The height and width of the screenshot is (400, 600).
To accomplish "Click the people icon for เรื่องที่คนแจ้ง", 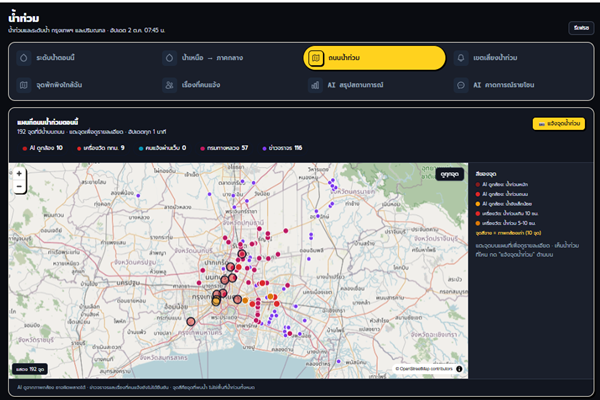I will click(169, 85).
